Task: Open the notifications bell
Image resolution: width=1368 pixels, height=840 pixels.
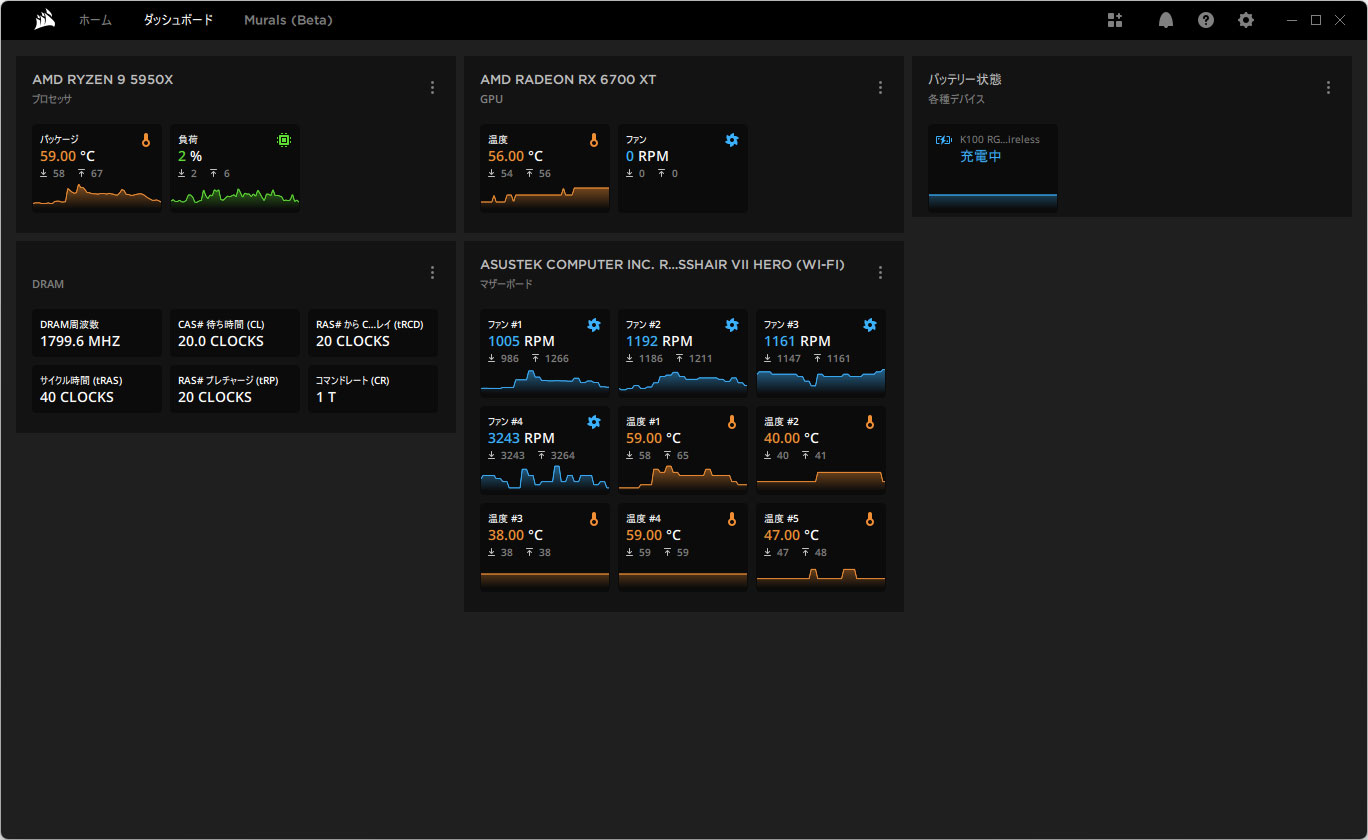Action: point(1166,20)
